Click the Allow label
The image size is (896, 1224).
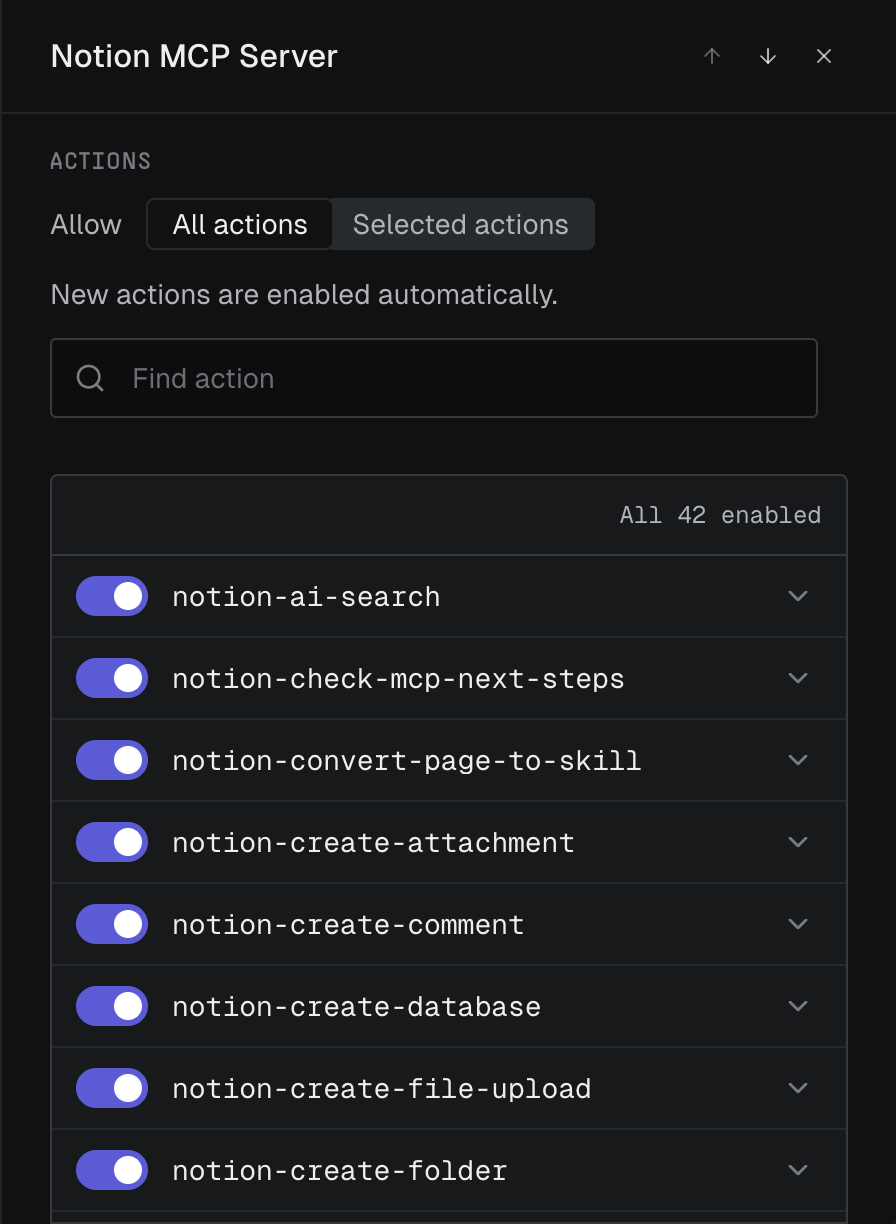pyautogui.click(x=86, y=224)
